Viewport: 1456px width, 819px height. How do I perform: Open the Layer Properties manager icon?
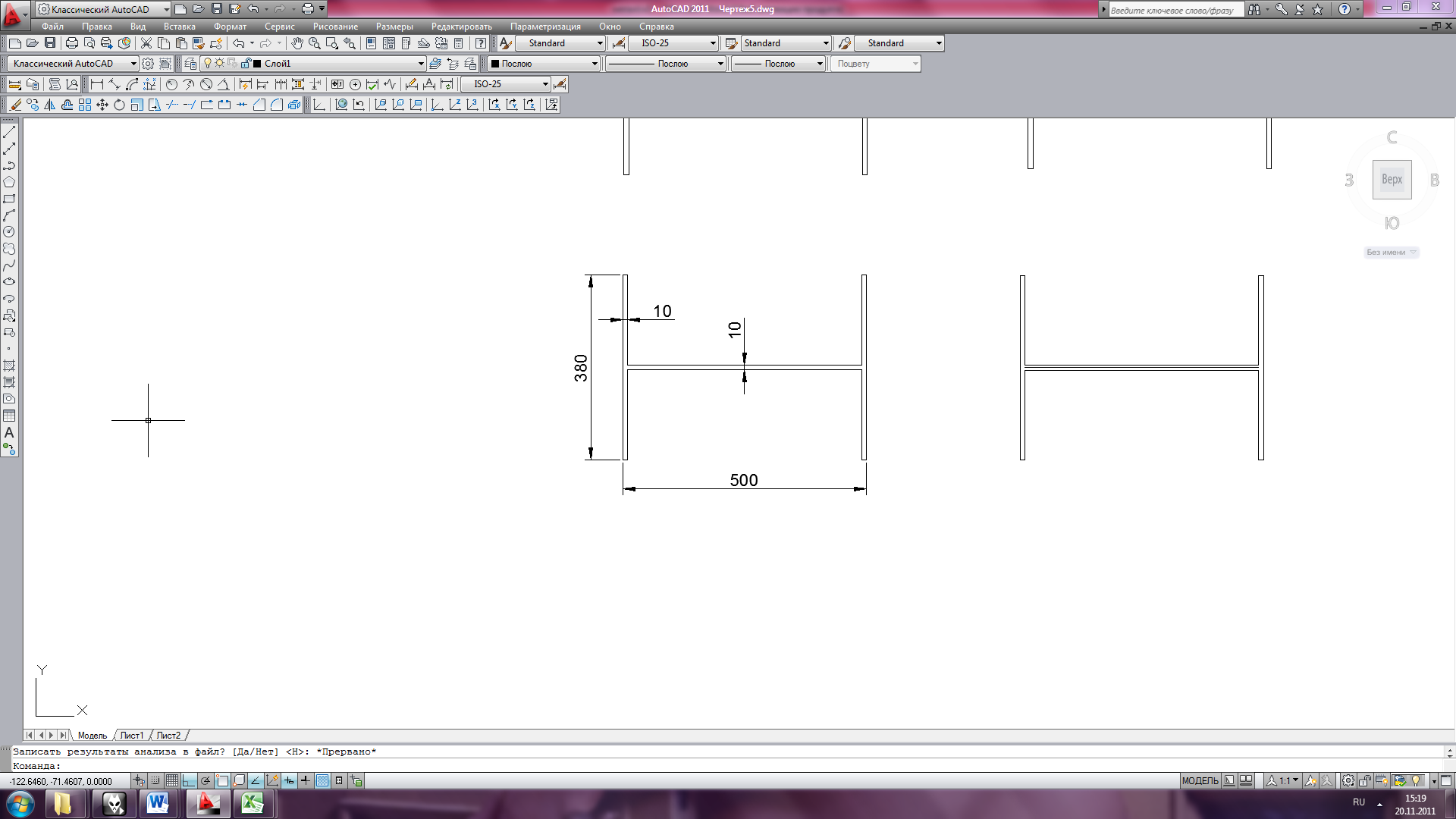[x=190, y=64]
